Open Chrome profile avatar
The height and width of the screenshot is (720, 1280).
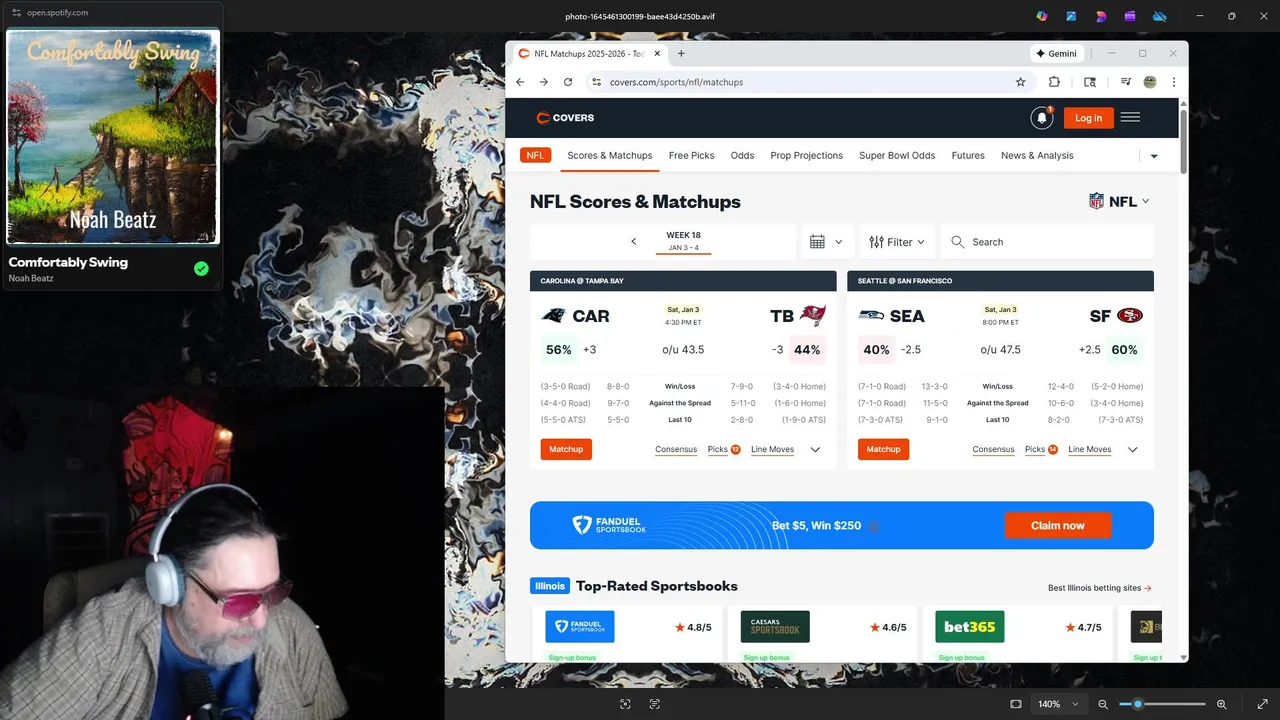pyautogui.click(x=1150, y=82)
